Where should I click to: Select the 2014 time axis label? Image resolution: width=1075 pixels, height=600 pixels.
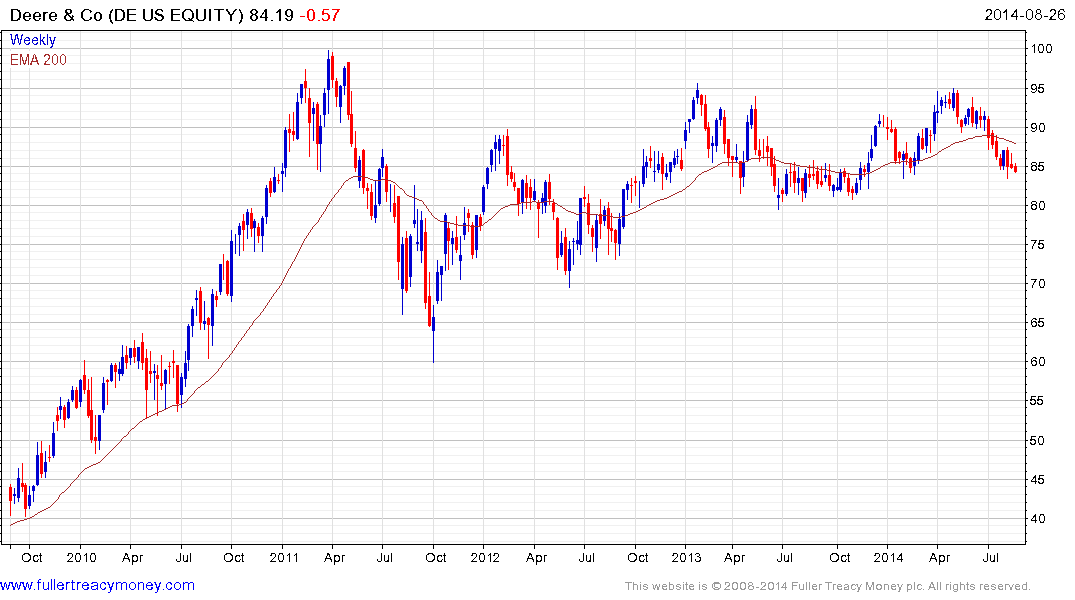pos(889,557)
